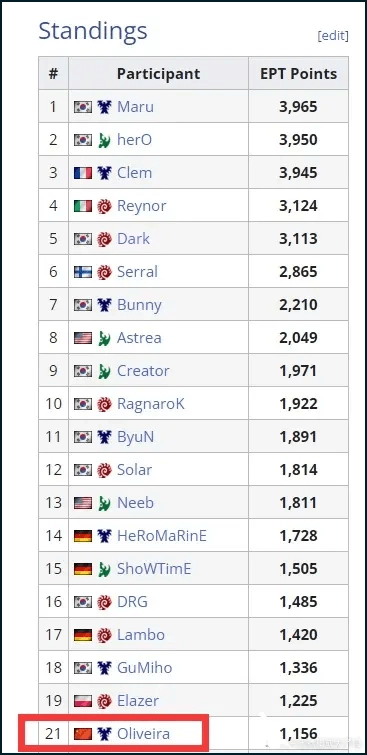Click the United States flag beside Astrea
This screenshot has height=755, width=367.
(83, 338)
